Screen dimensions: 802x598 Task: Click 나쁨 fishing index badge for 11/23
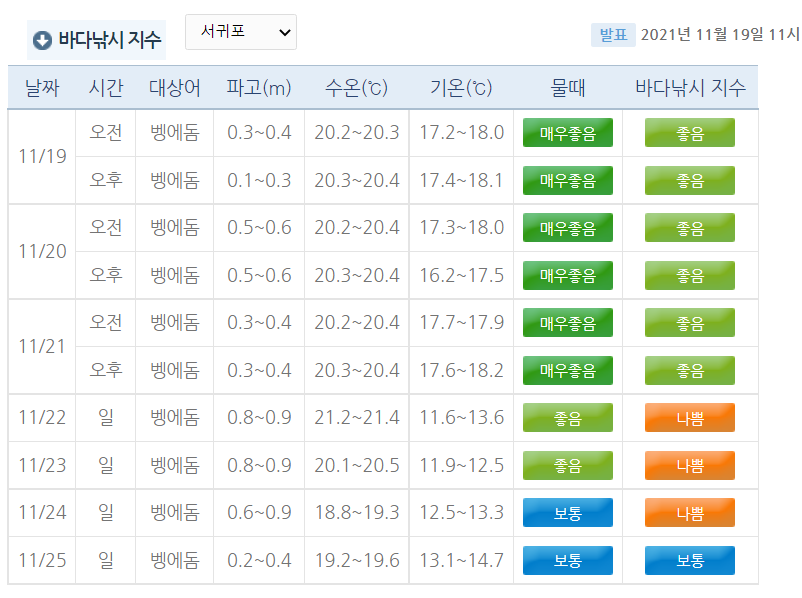pyautogui.click(x=690, y=466)
